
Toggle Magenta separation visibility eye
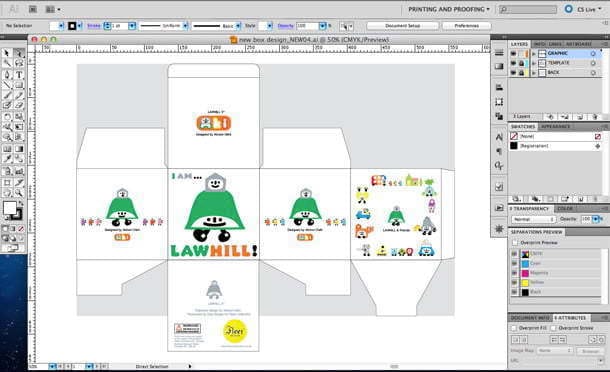514,273
